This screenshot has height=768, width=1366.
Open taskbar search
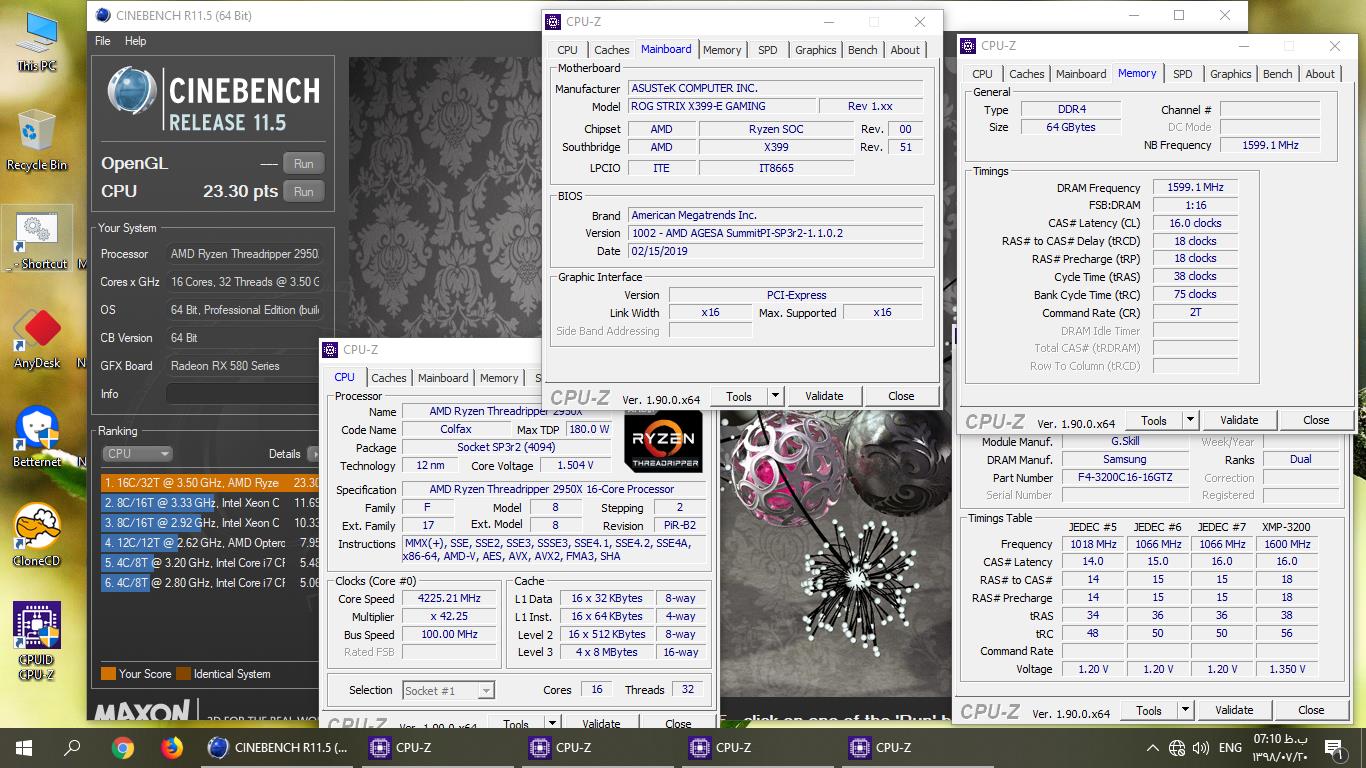point(72,747)
